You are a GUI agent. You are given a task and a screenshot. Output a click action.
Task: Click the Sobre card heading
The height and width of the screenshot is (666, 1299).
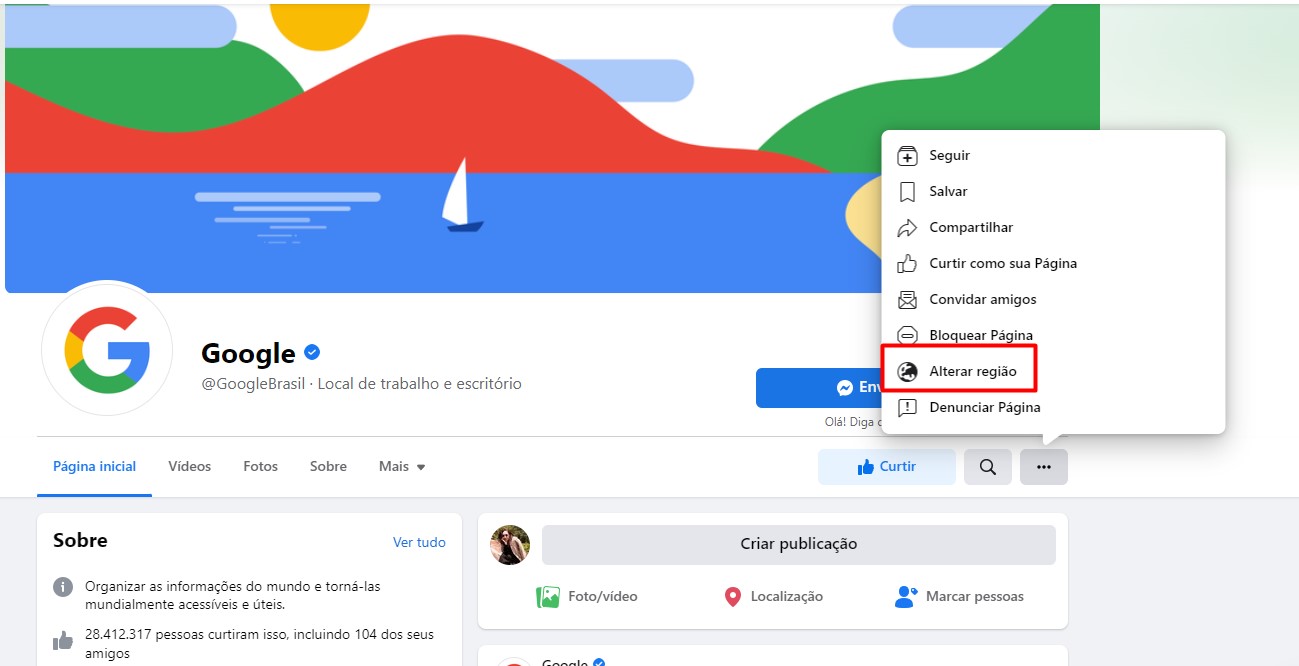pyautogui.click(x=80, y=541)
